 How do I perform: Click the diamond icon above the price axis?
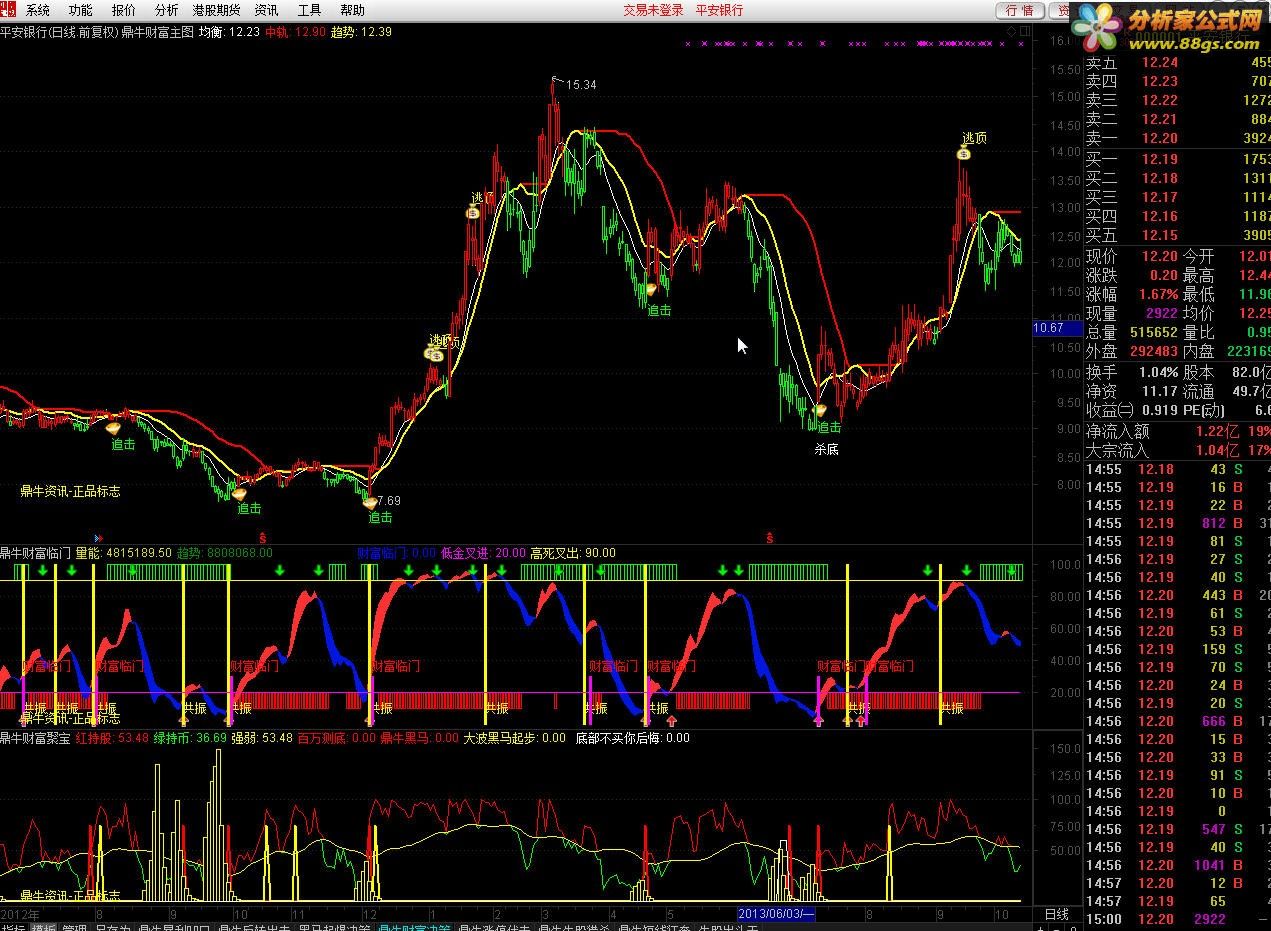[1011, 31]
